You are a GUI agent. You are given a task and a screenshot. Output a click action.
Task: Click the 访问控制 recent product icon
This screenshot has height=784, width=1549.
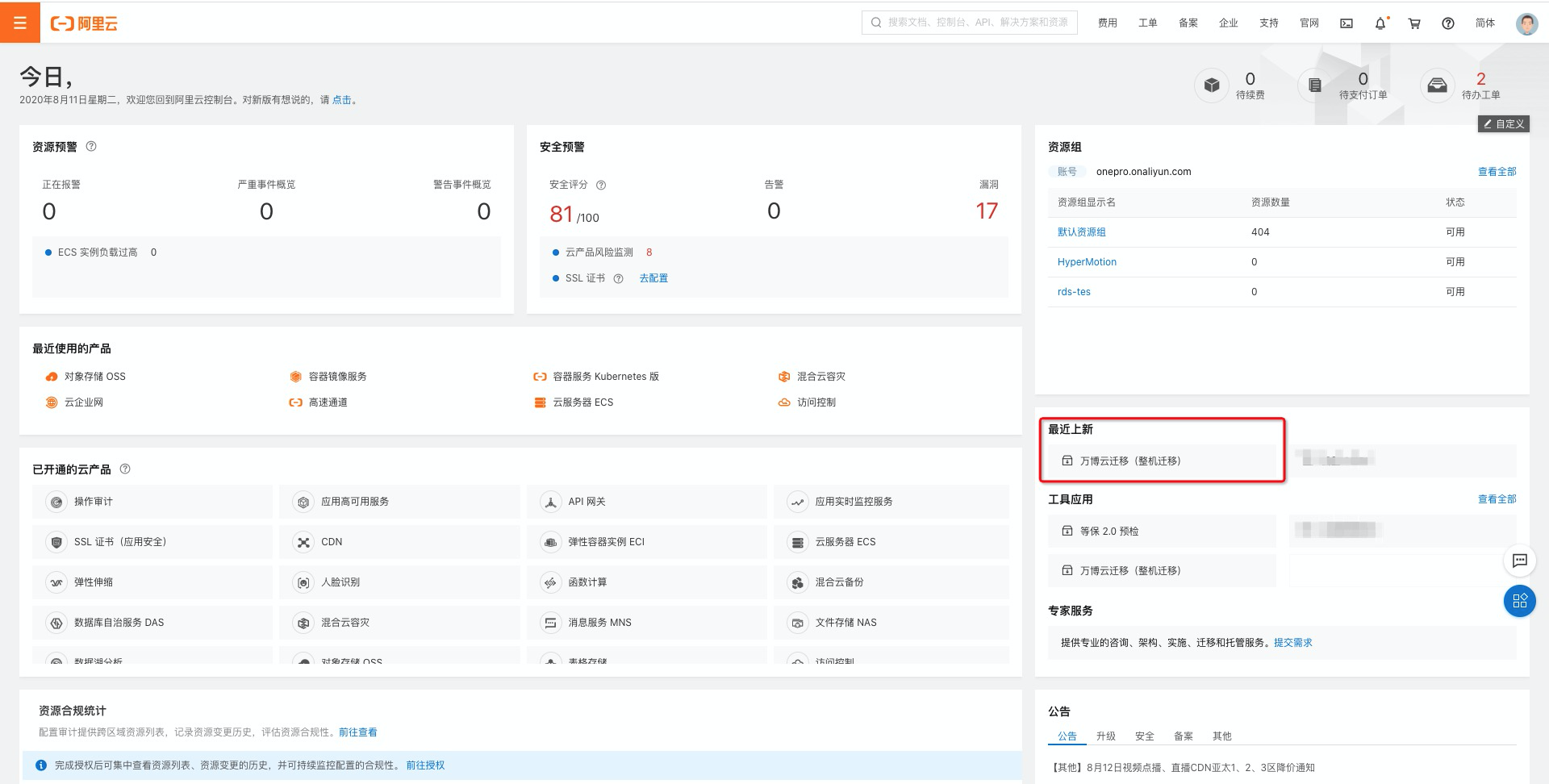[784, 402]
